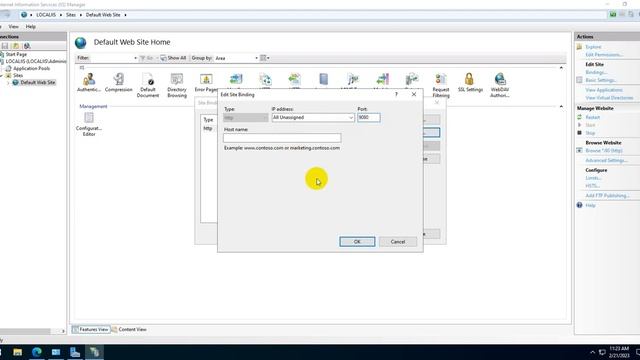Image resolution: width=640 pixels, height=360 pixels.
Task: Open the Help menu
Action: (31, 27)
